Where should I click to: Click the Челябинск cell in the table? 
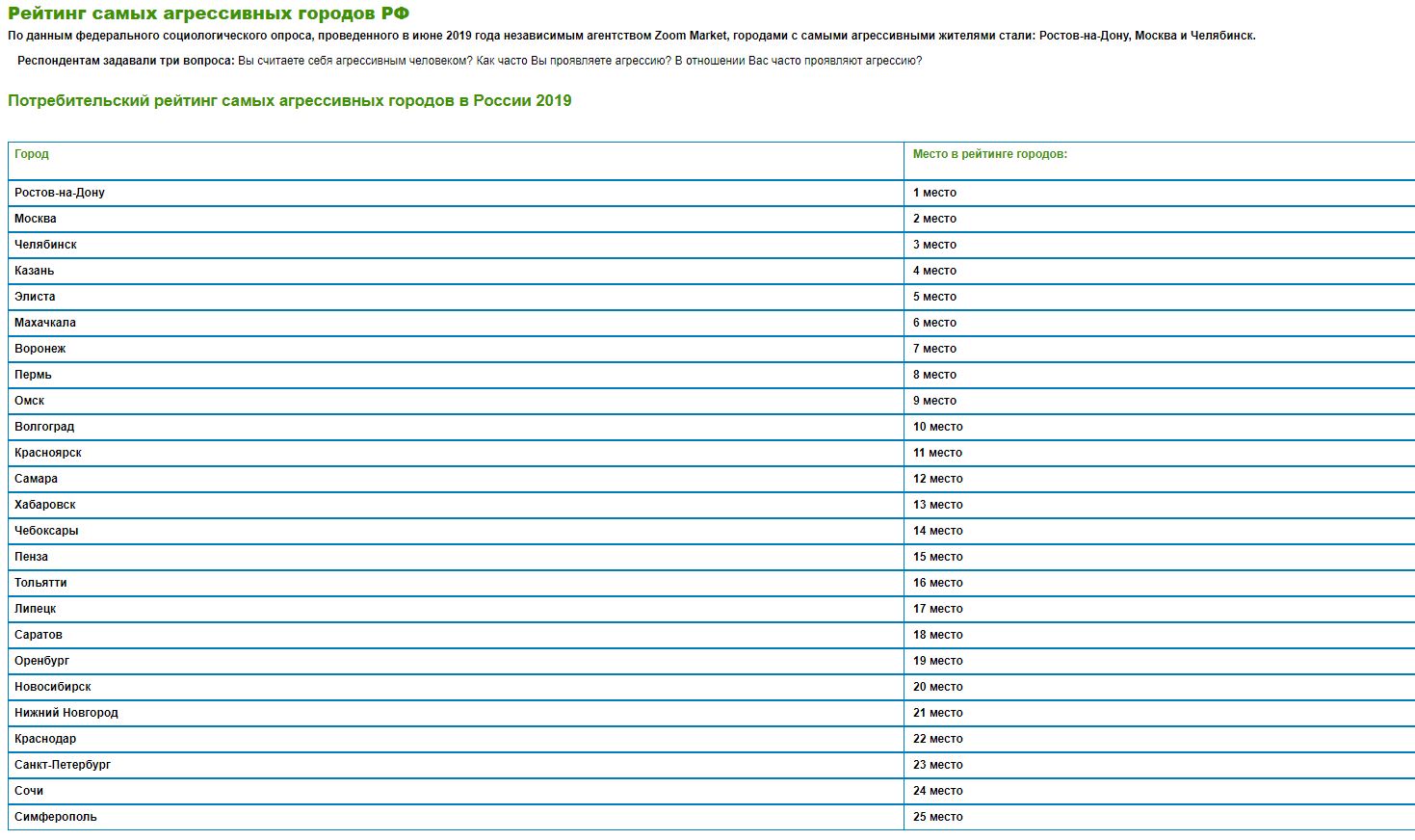point(45,245)
